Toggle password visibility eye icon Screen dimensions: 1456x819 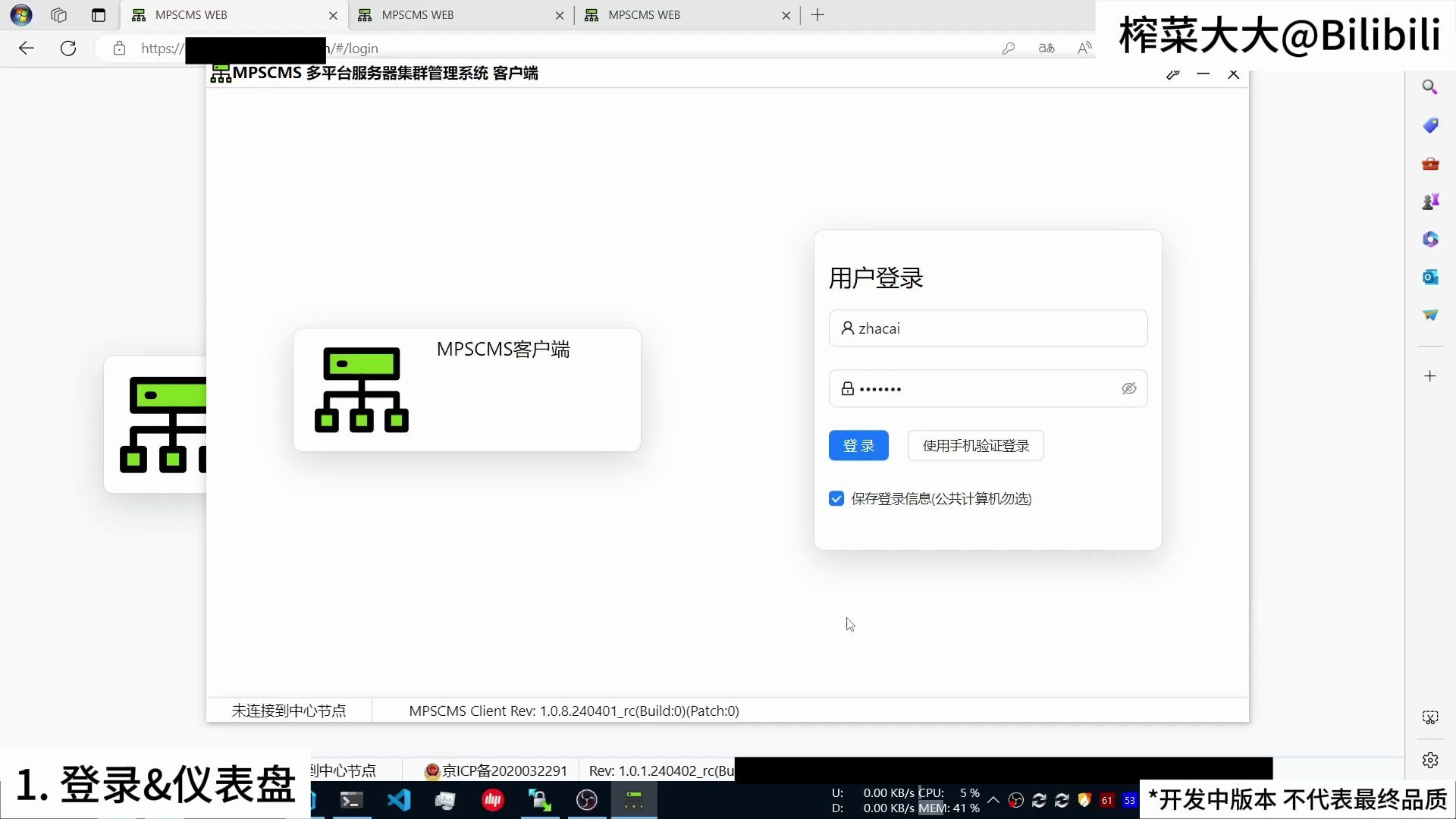click(1129, 389)
